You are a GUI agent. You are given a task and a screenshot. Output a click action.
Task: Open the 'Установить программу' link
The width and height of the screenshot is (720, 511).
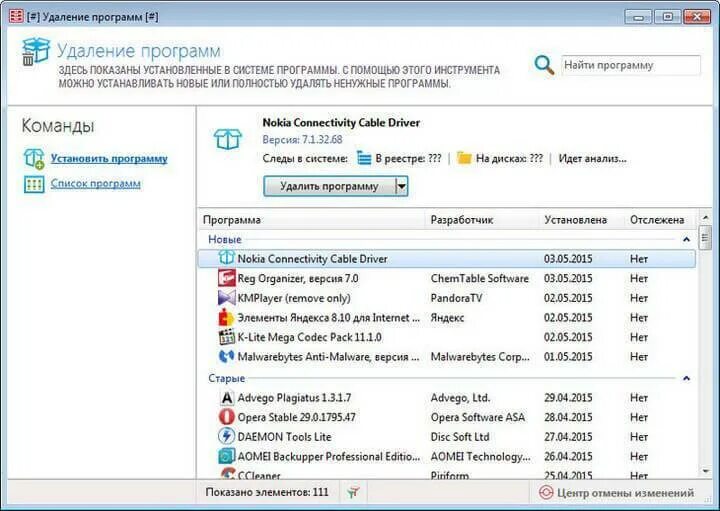(109, 159)
